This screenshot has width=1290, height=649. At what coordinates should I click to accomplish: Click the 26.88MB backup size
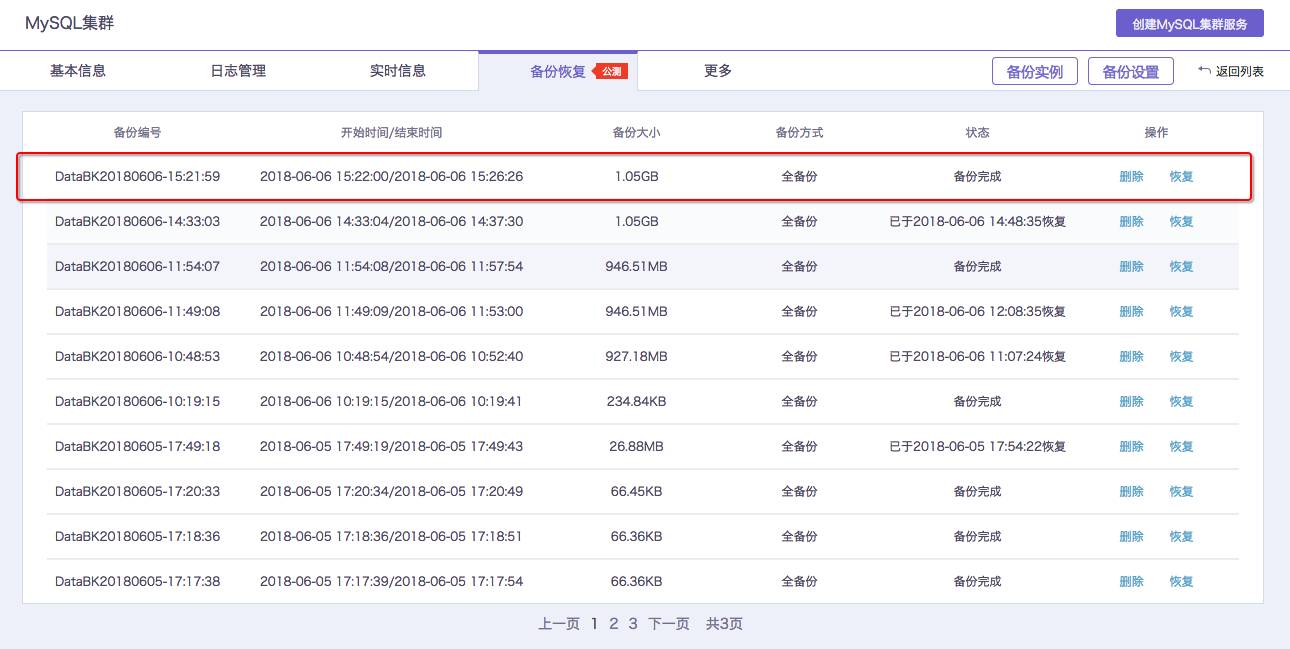click(x=637, y=447)
